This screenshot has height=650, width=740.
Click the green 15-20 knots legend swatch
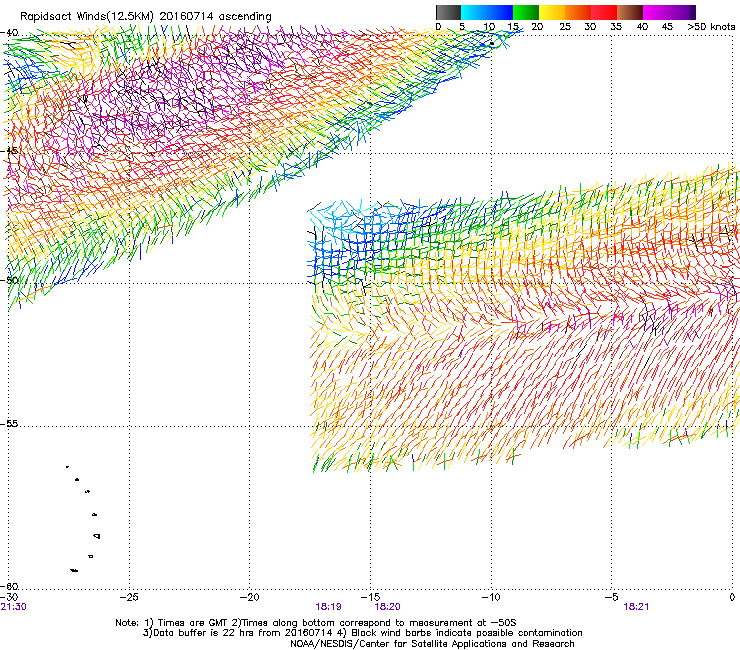point(526,12)
